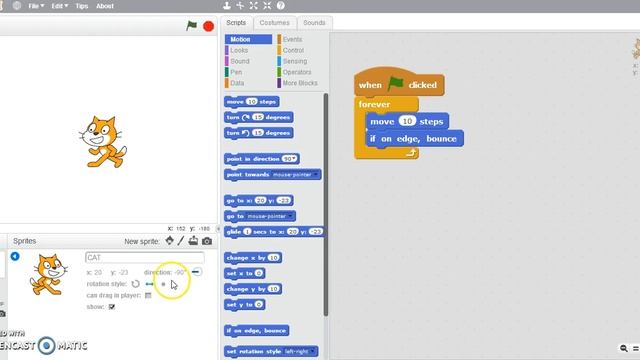Click zoom out magnifier in scripts area
Viewport: 640px width, 360px height.
(624, 348)
